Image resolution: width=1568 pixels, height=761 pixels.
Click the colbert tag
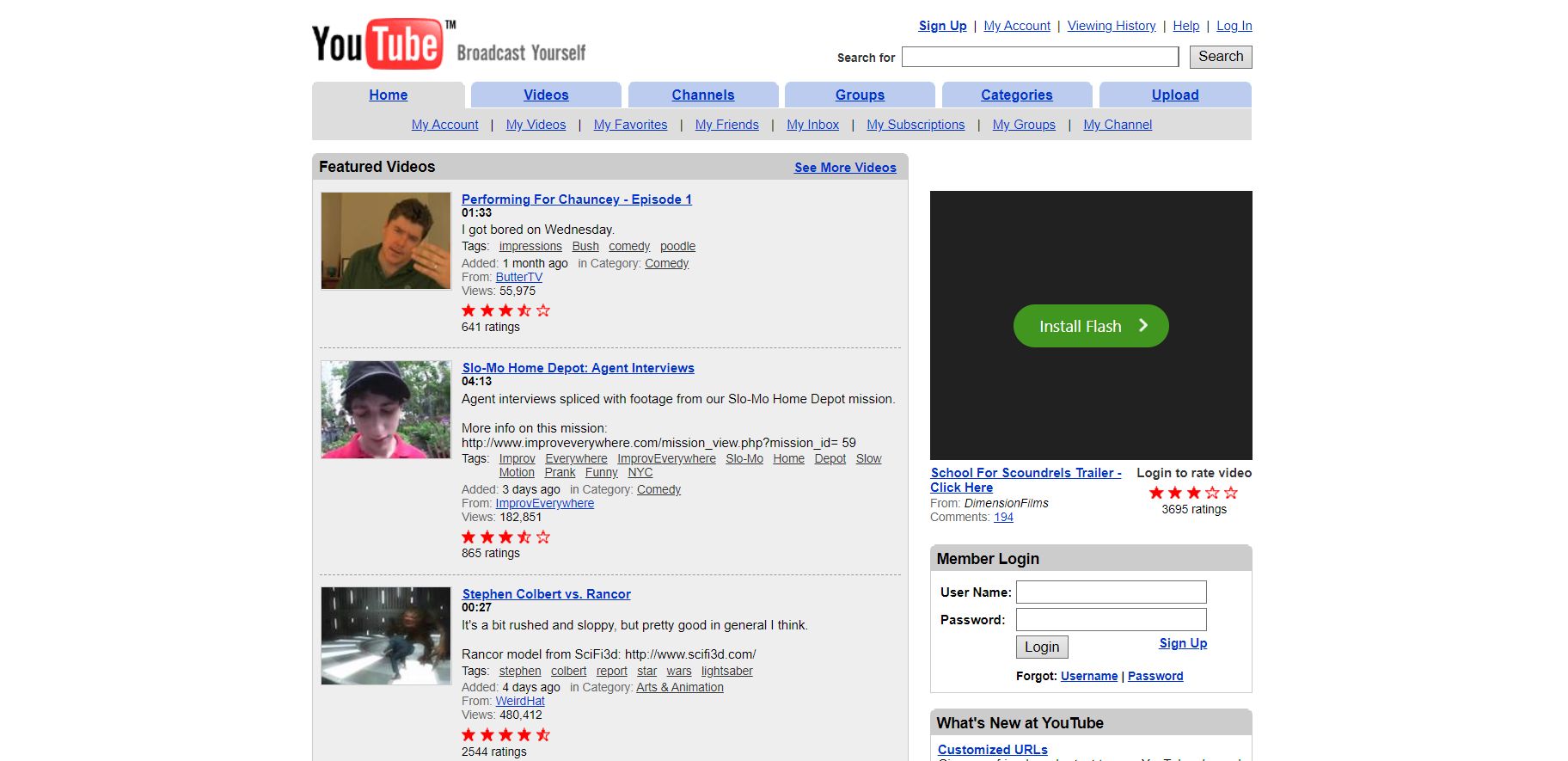[569, 672]
